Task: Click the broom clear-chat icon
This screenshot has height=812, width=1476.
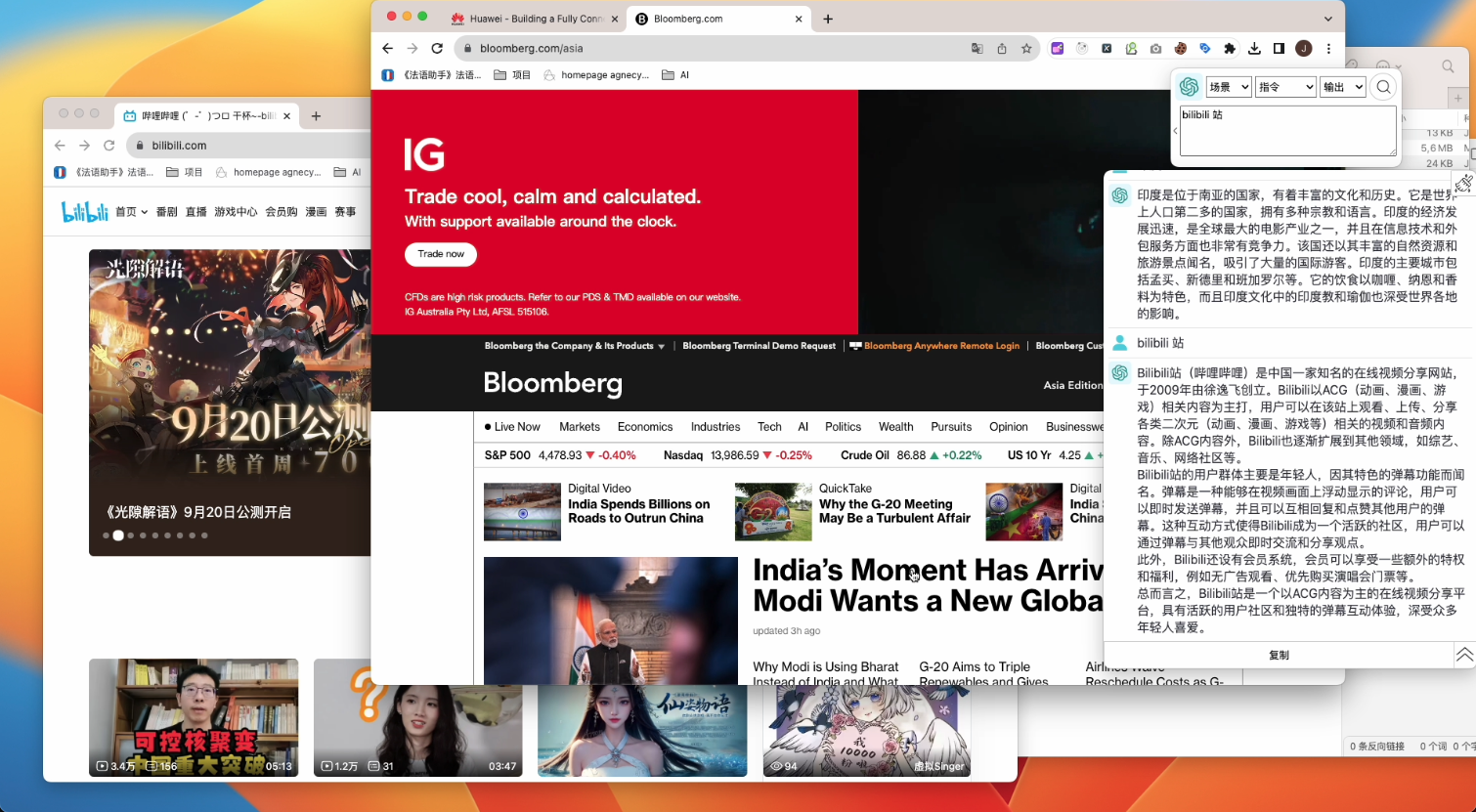Action: click(x=1463, y=183)
